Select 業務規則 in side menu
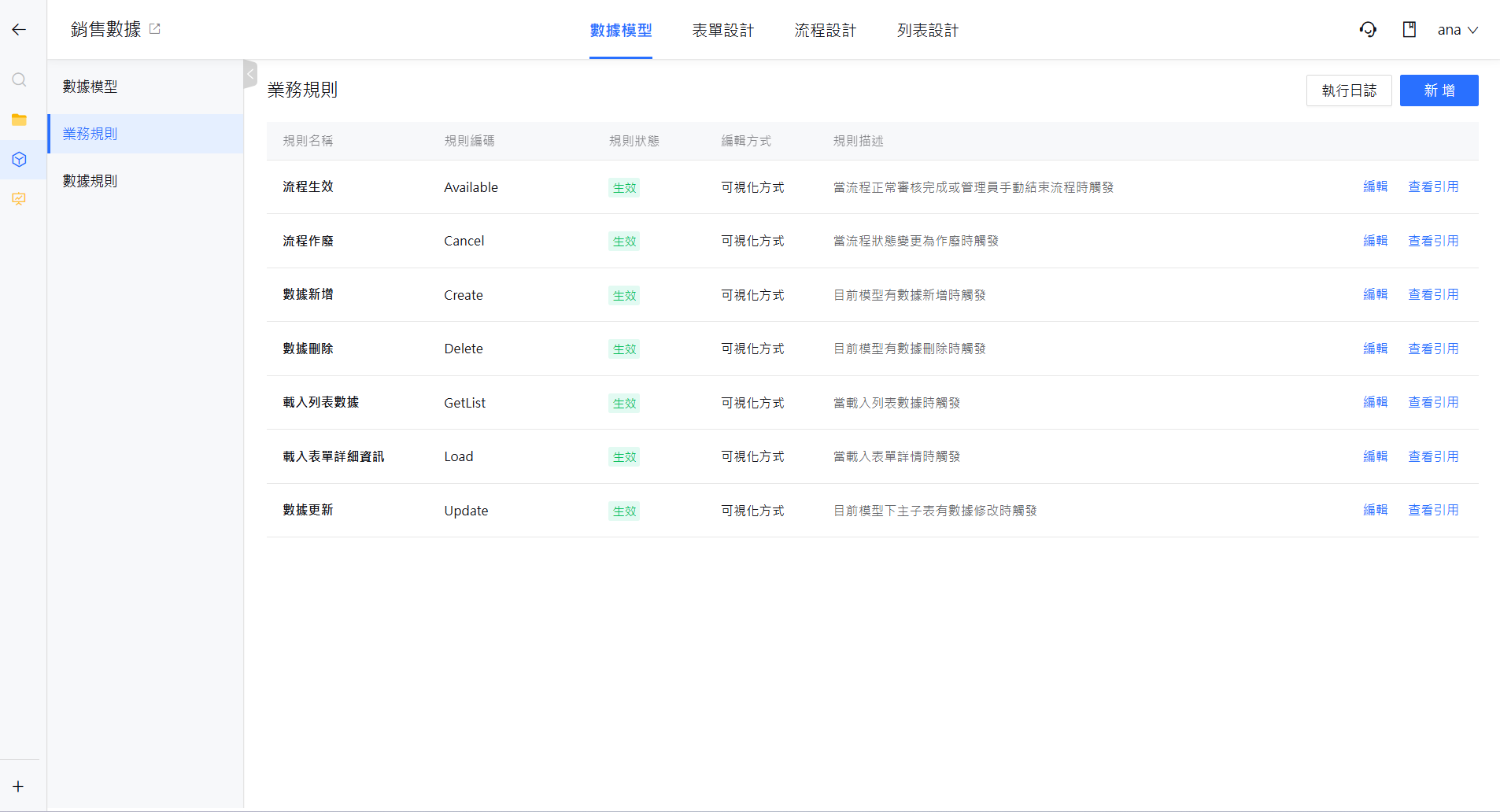1500x812 pixels. click(146, 134)
